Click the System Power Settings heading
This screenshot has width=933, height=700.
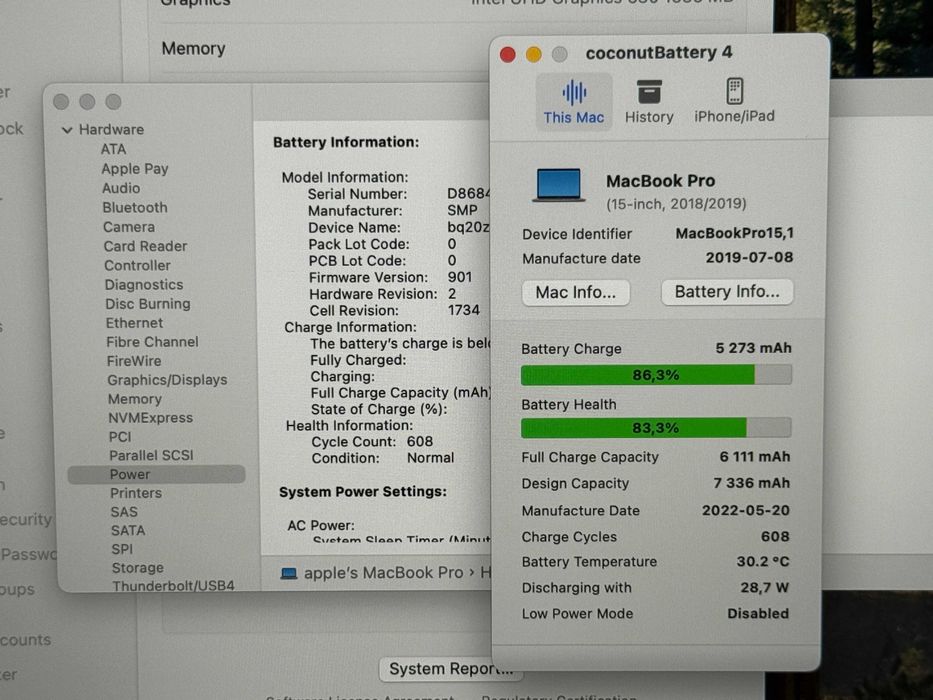click(363, 492)
